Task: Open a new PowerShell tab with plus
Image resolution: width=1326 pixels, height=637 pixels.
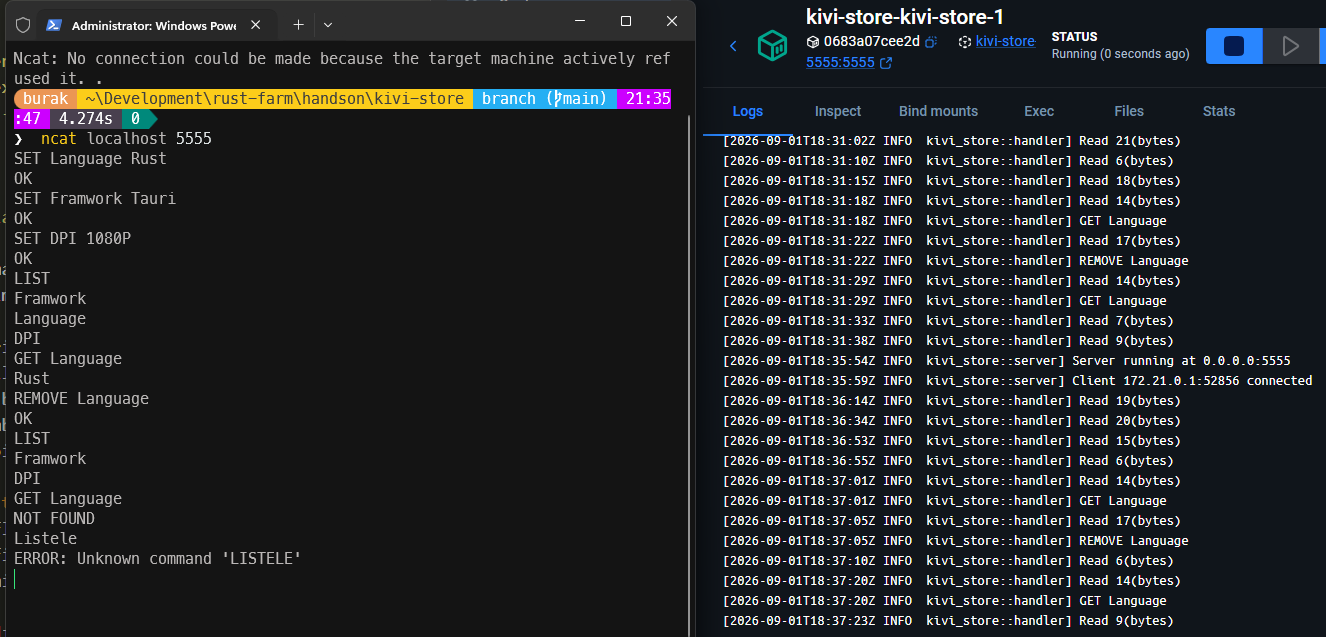Action: pos(298,23)
